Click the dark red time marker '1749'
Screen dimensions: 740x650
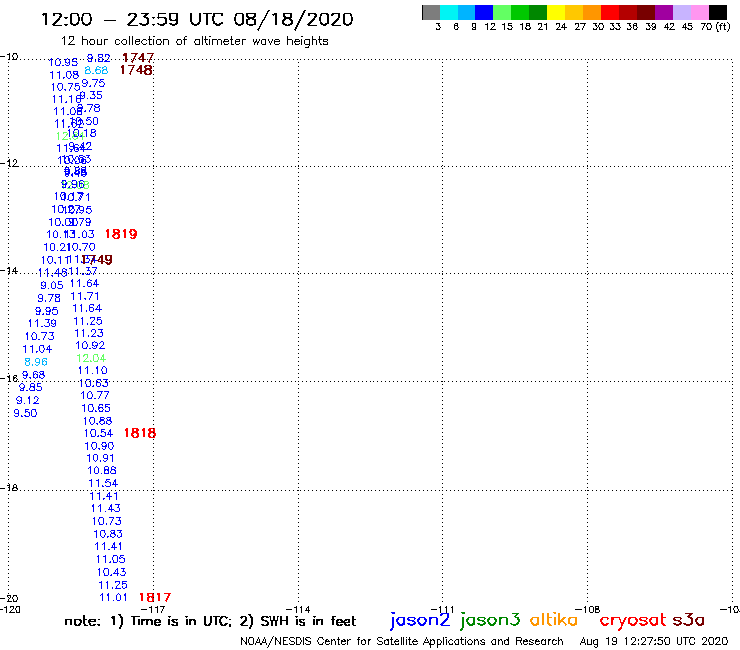(x=97, y=259)
